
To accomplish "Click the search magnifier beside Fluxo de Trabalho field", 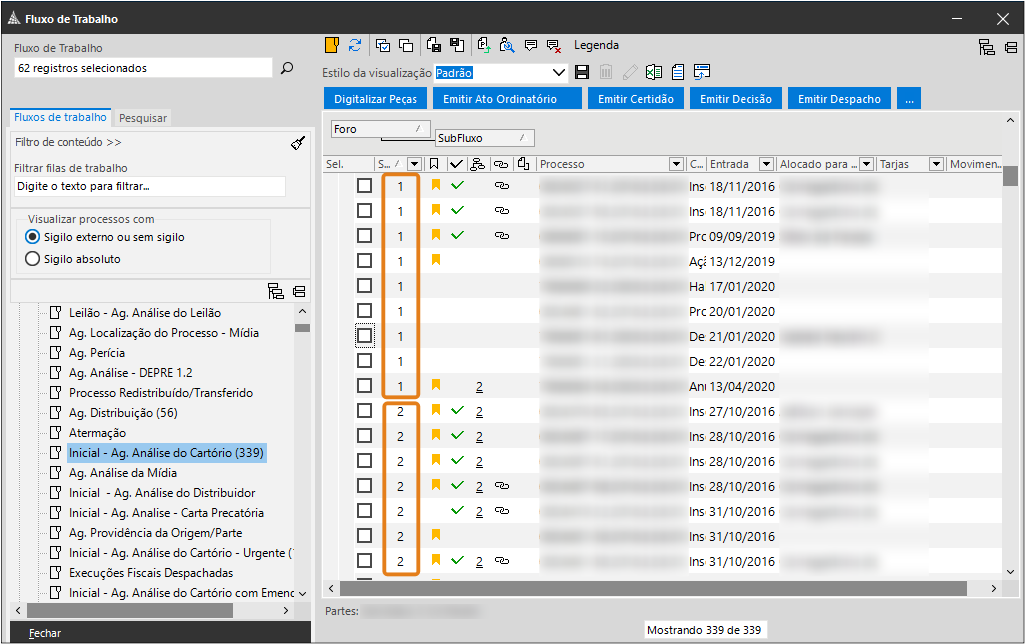I will (x=287, y=68).
